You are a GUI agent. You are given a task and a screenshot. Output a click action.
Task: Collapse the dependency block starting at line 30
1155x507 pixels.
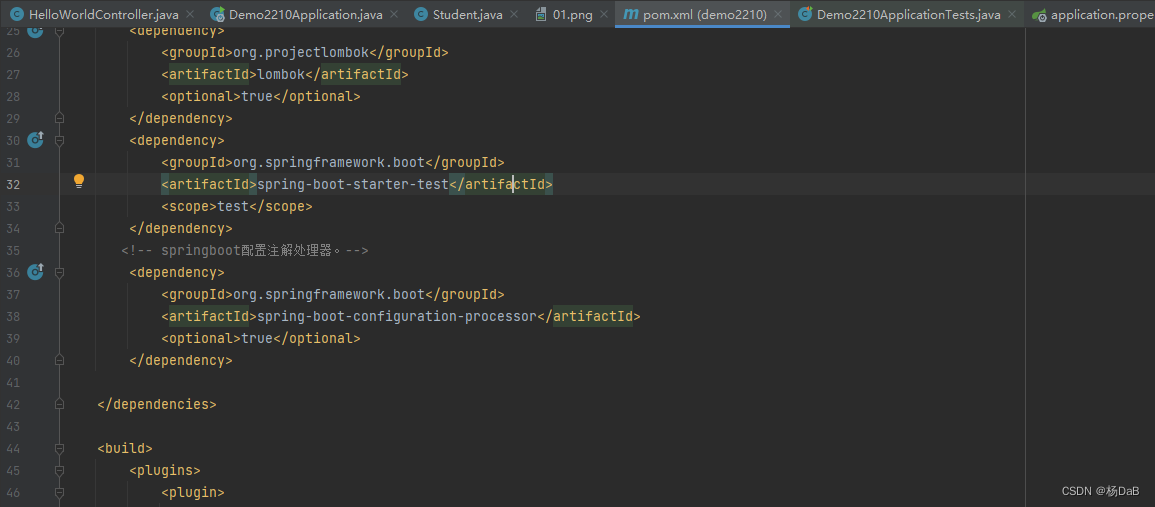[x=60, y=140]
